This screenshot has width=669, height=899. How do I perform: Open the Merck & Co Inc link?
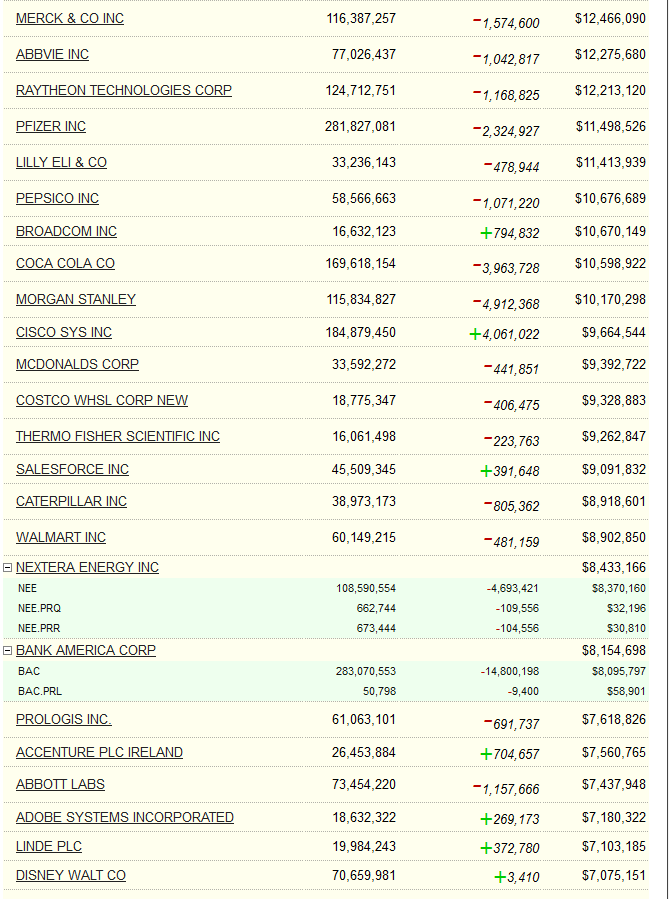click(70, 18)
